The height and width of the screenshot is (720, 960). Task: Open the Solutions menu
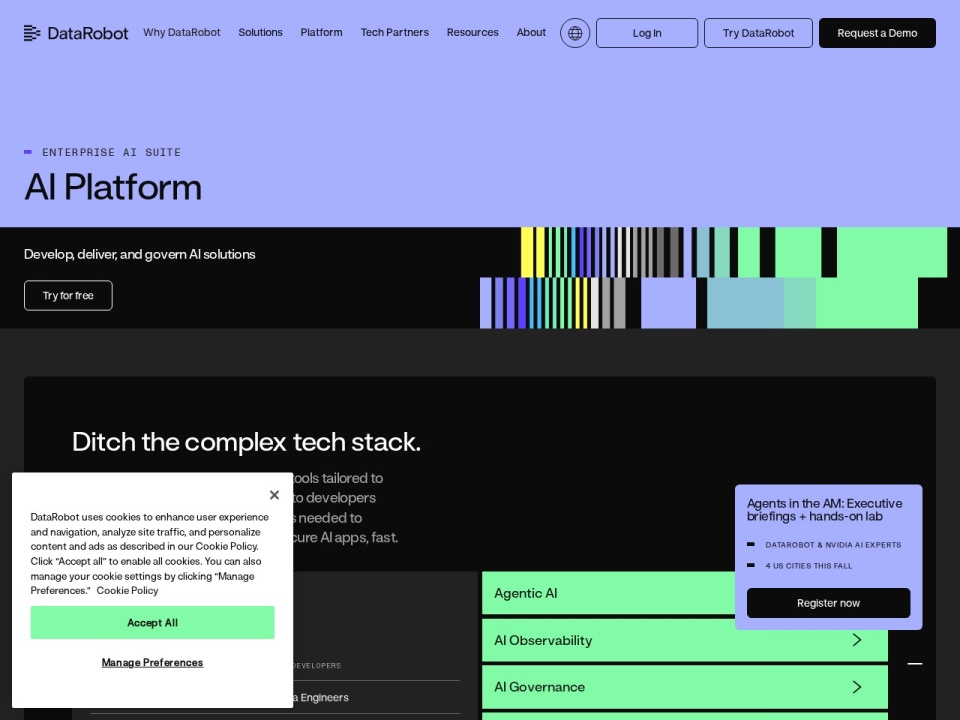260,32
